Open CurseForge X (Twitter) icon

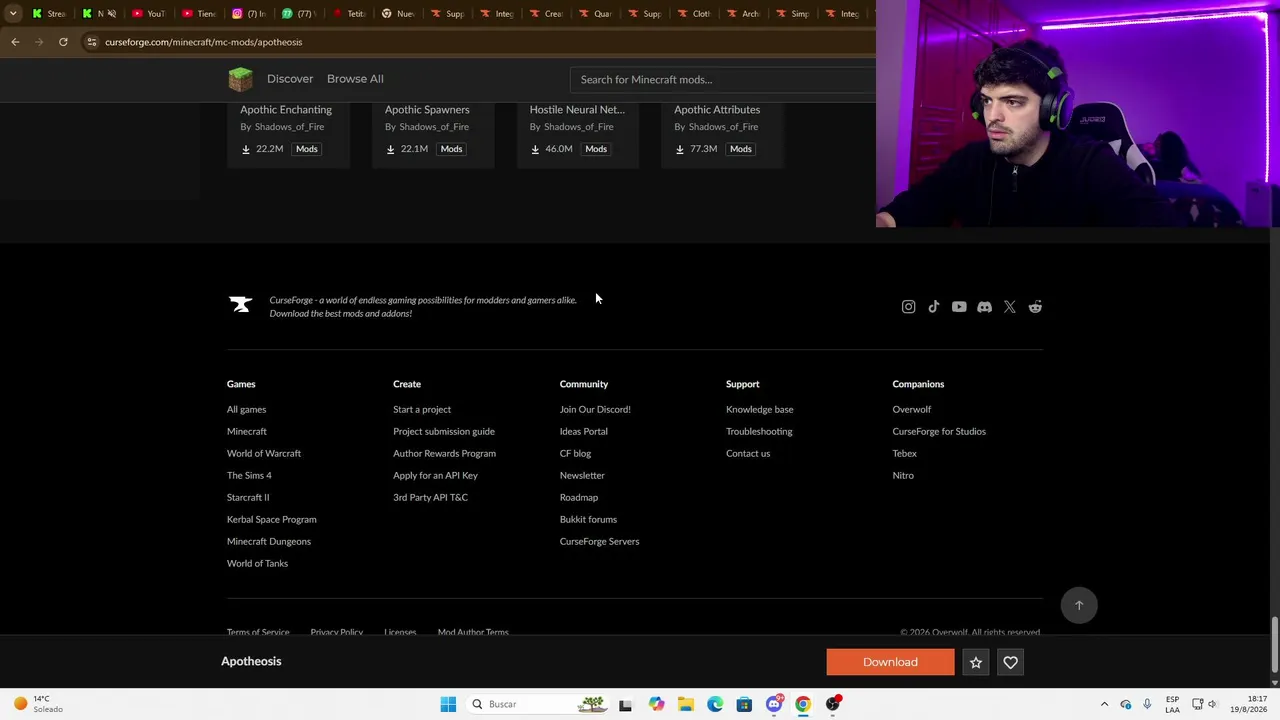pyautogui.click(x=1010, y=307)
